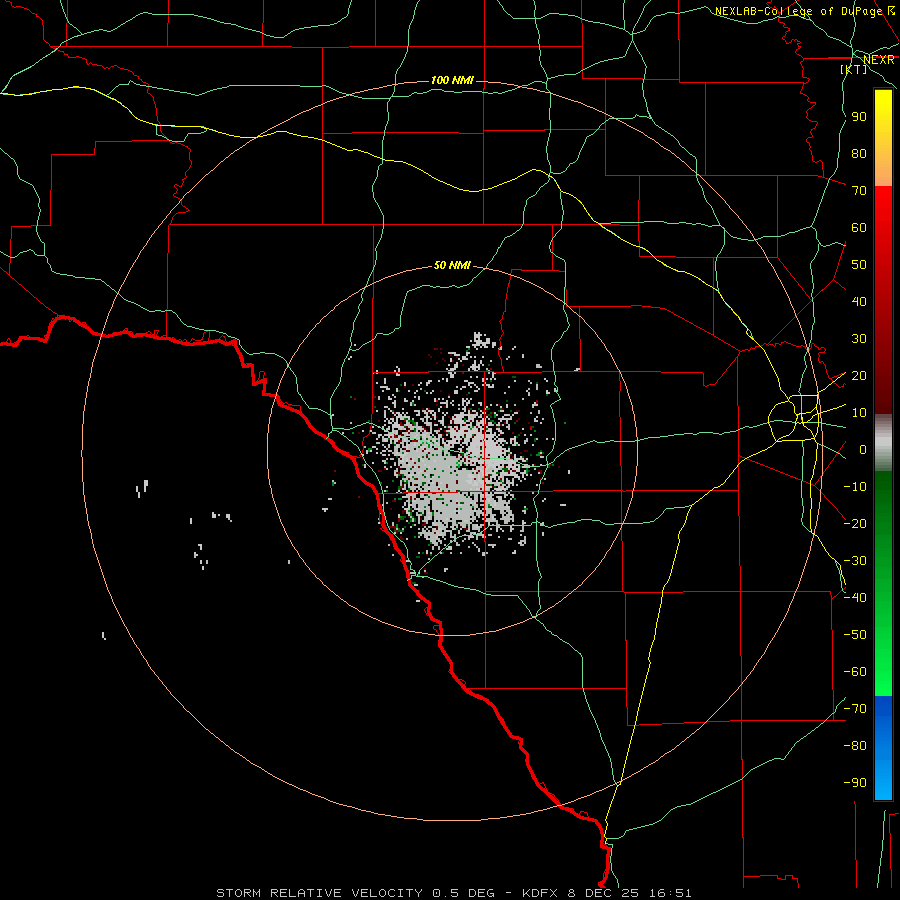Click the 0 value on the velocity scale
900x900 pixels.
click(x=863, y=449)
